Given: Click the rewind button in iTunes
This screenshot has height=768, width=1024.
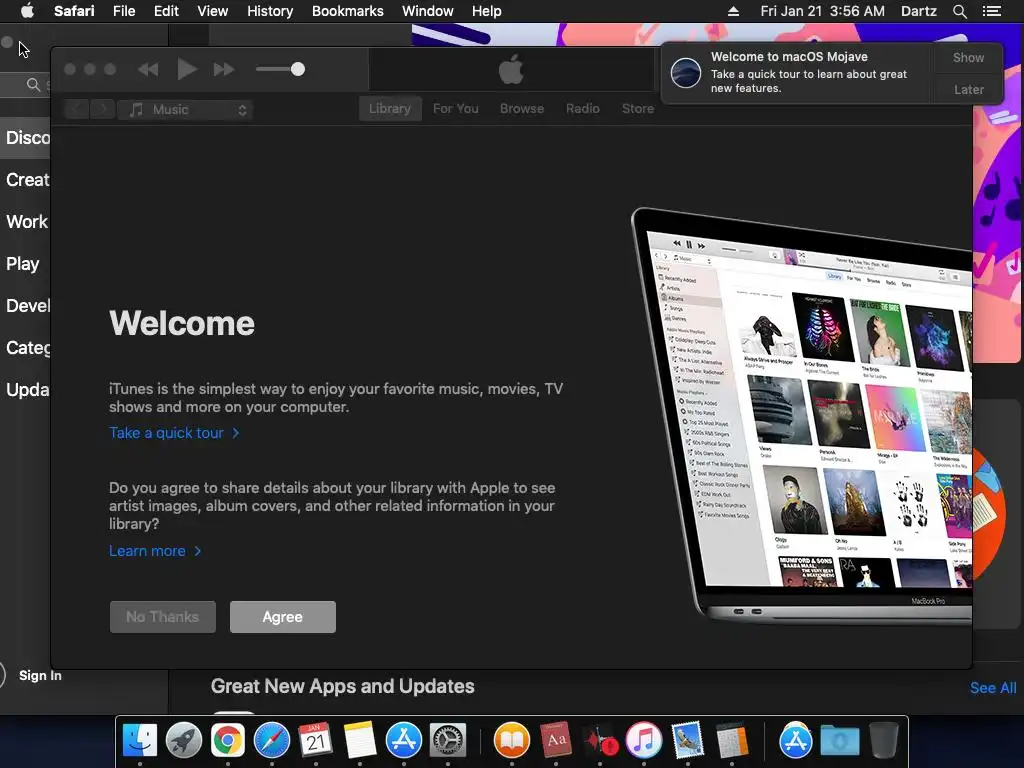Looking at the screenshot, I should 148,69.
